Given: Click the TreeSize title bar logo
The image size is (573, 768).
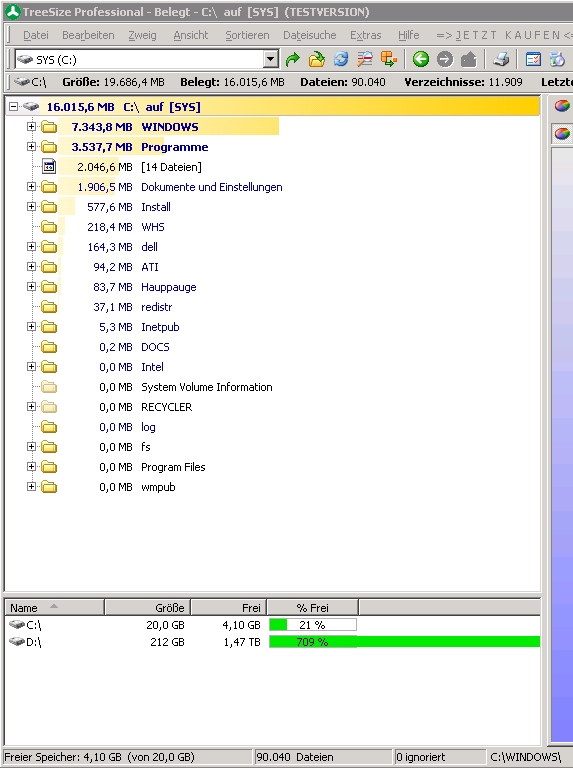Looking at the screenshot, I should [x=13, y=12].
